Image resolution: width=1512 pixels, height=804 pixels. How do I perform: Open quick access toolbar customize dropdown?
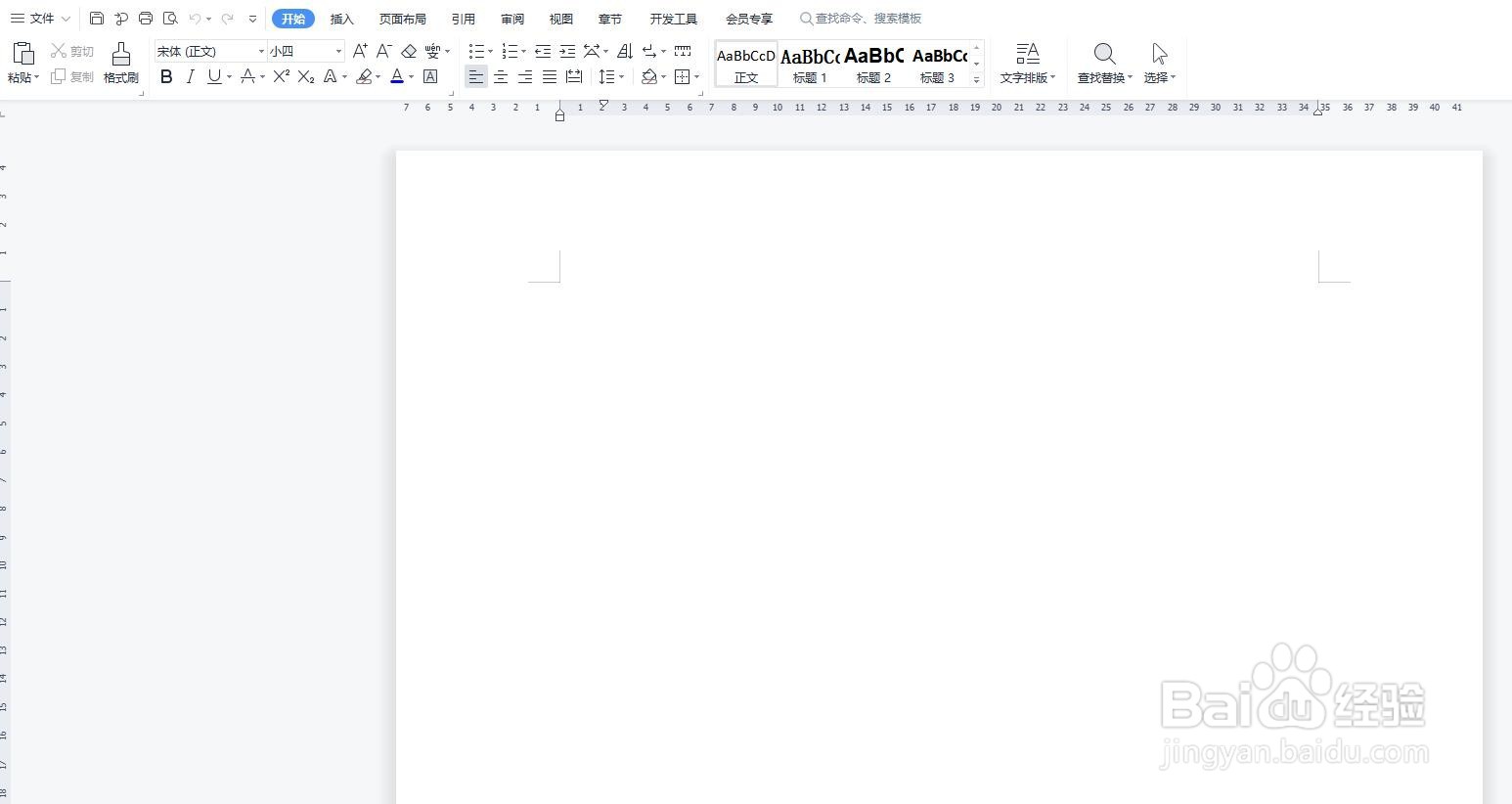(252, 19)
